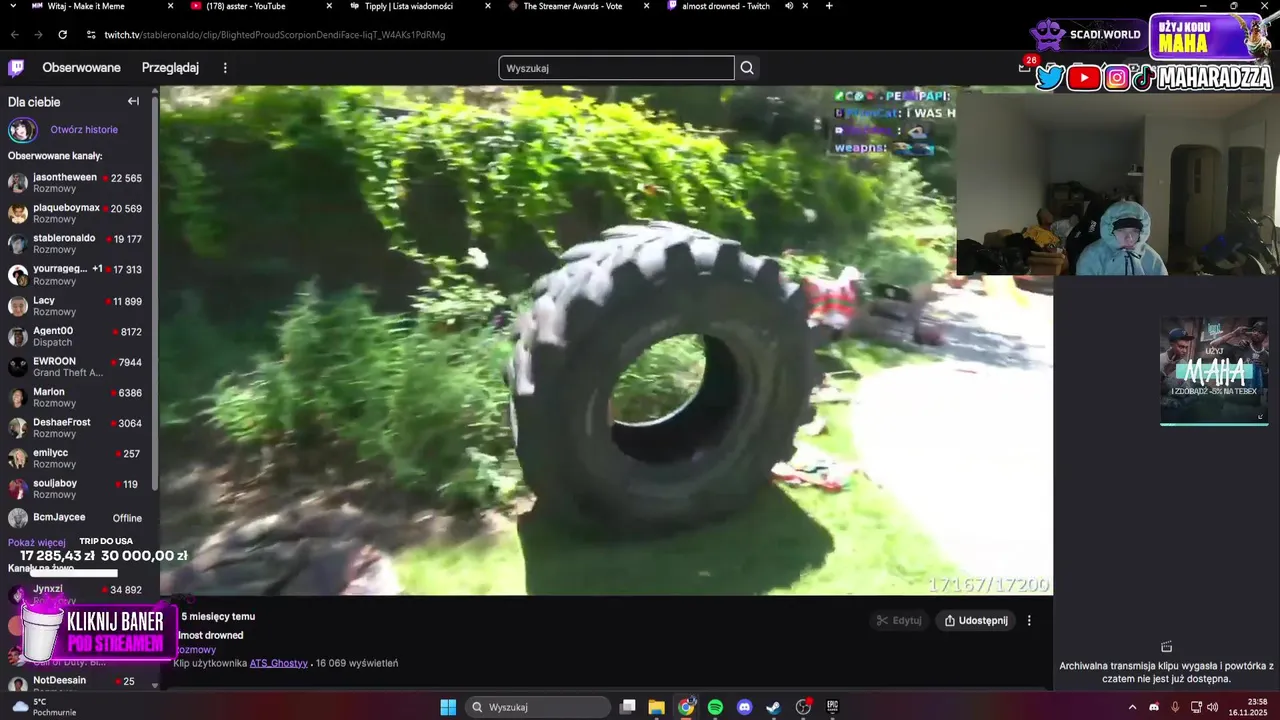Image resolution: width=1280 pixels, height=720 pixels.
Task: Open souljaboy channel in sidebar
Action: pyautogui.click(x=76, y=489)
